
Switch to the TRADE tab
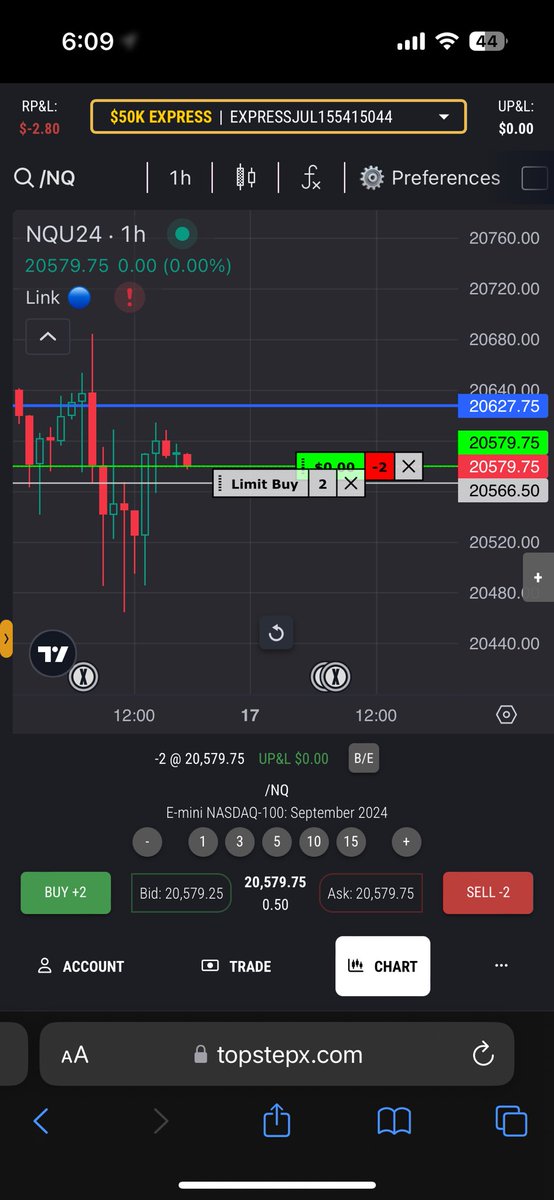click(x=236, y=966)
